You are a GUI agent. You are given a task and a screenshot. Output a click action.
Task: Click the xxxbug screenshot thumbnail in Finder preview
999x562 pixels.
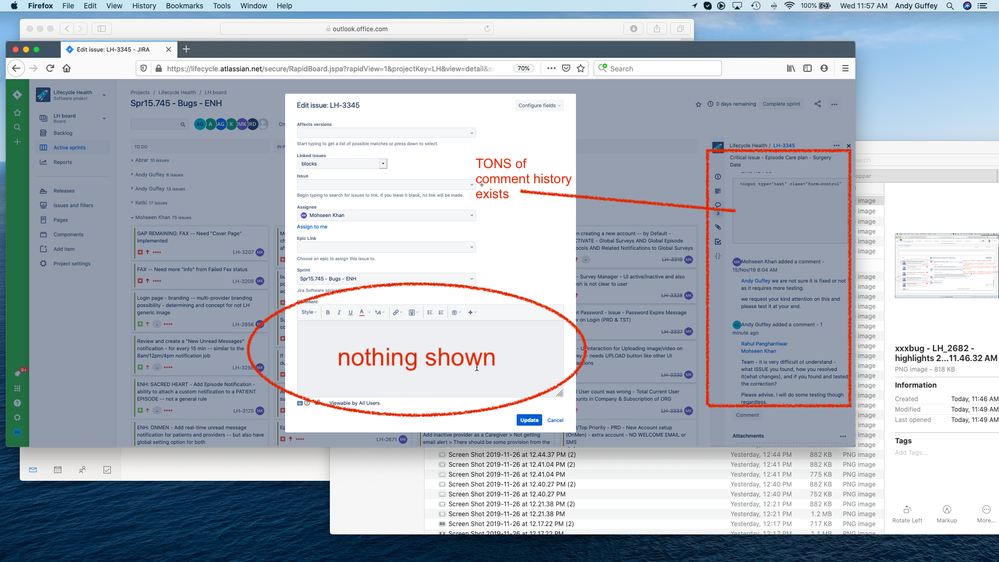945,265
